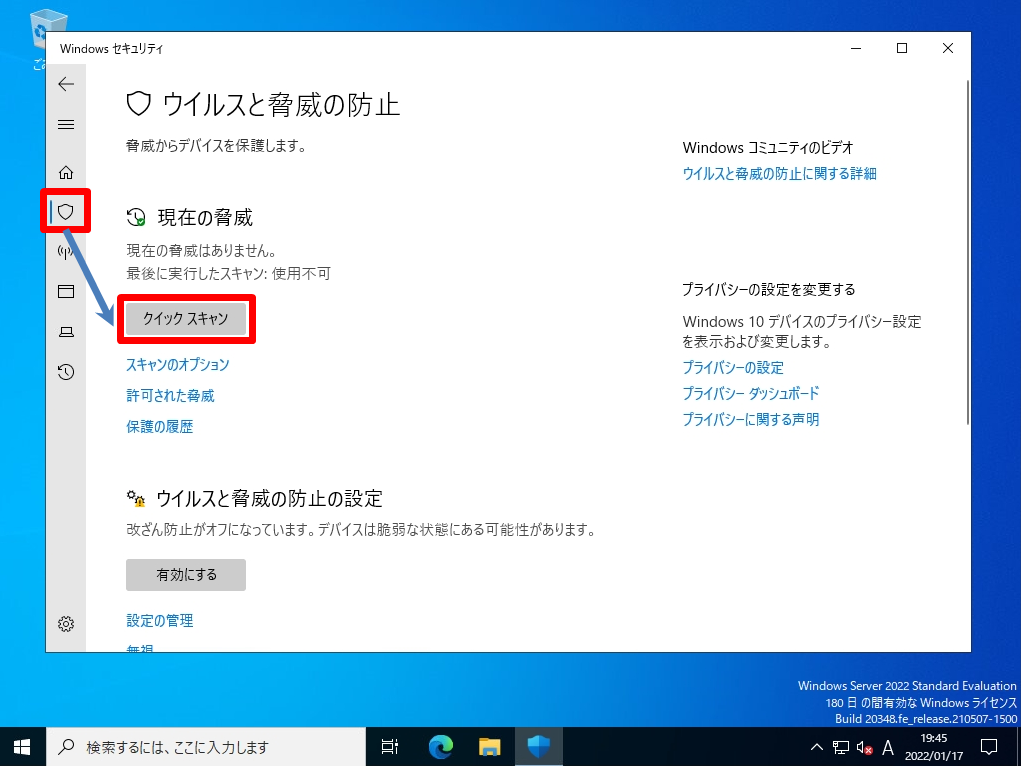Open Protection history clock icon
This screenshot has width=1021, height=766.
click(x=66, y=372)
